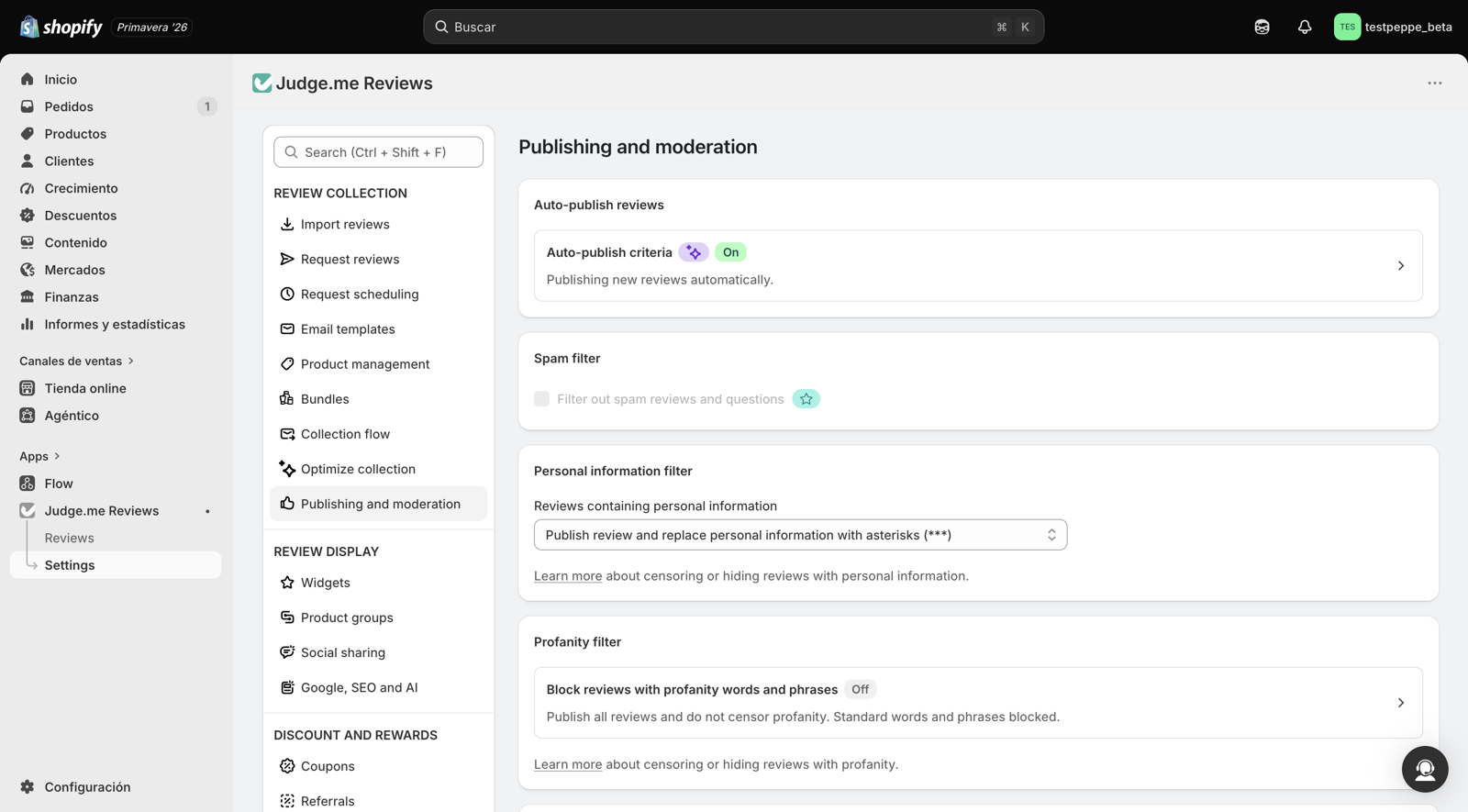Click the Flow app icon
Screen dimensions: 1468x812
coord(28,484)
